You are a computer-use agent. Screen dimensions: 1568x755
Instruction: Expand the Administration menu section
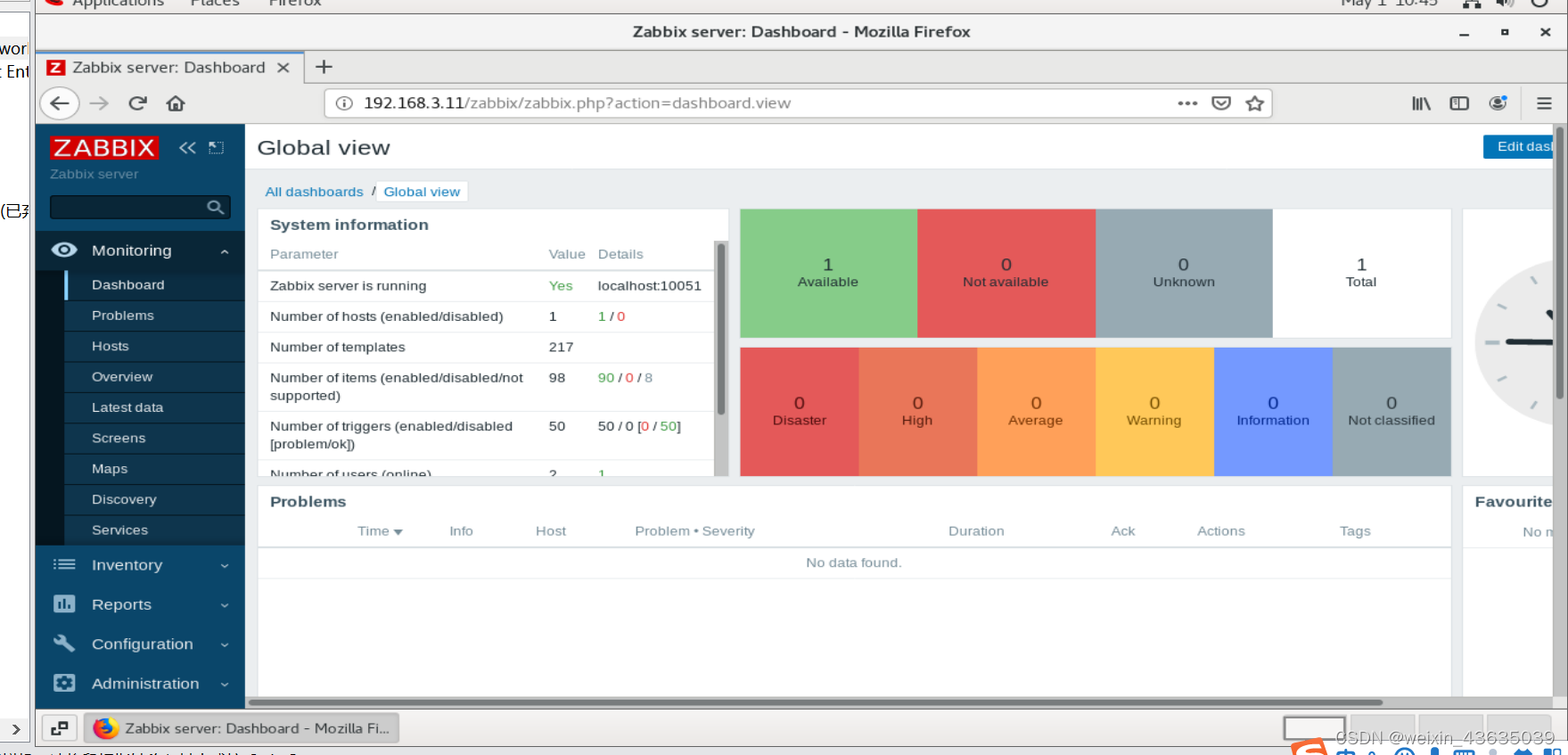pyautogui.click(x=225, y=685)
